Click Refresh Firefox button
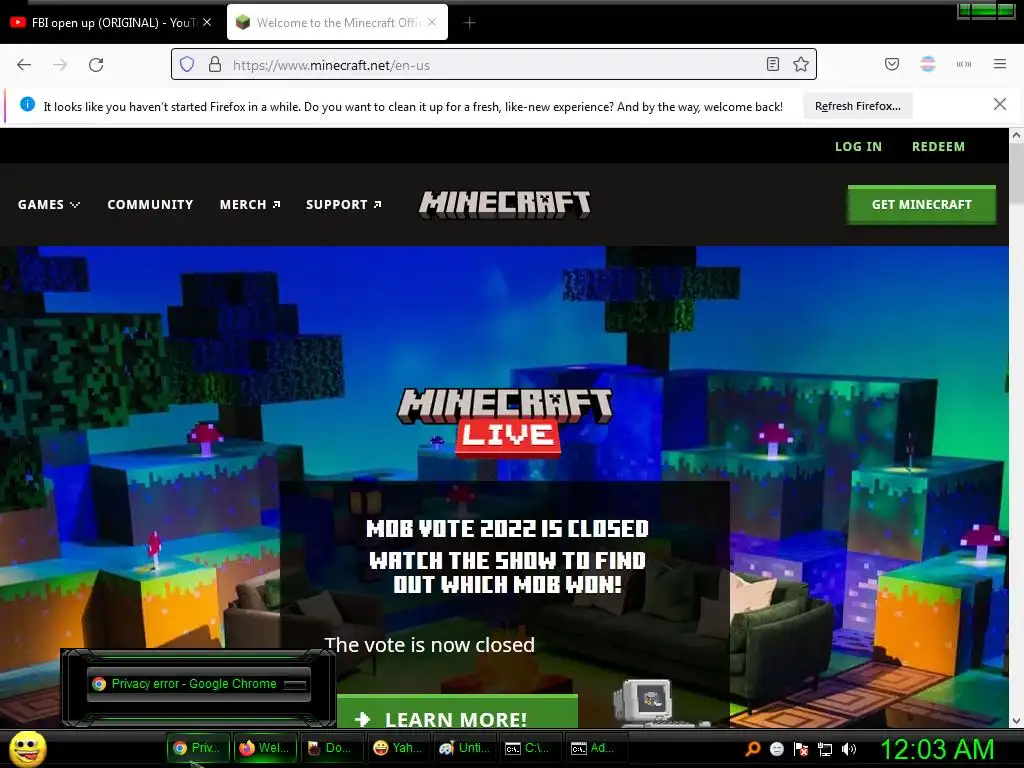 tap(857, 106)
